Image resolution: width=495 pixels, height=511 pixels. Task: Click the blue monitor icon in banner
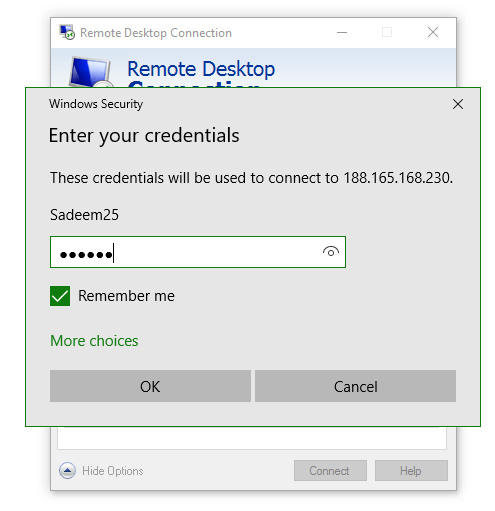point(90,72)
